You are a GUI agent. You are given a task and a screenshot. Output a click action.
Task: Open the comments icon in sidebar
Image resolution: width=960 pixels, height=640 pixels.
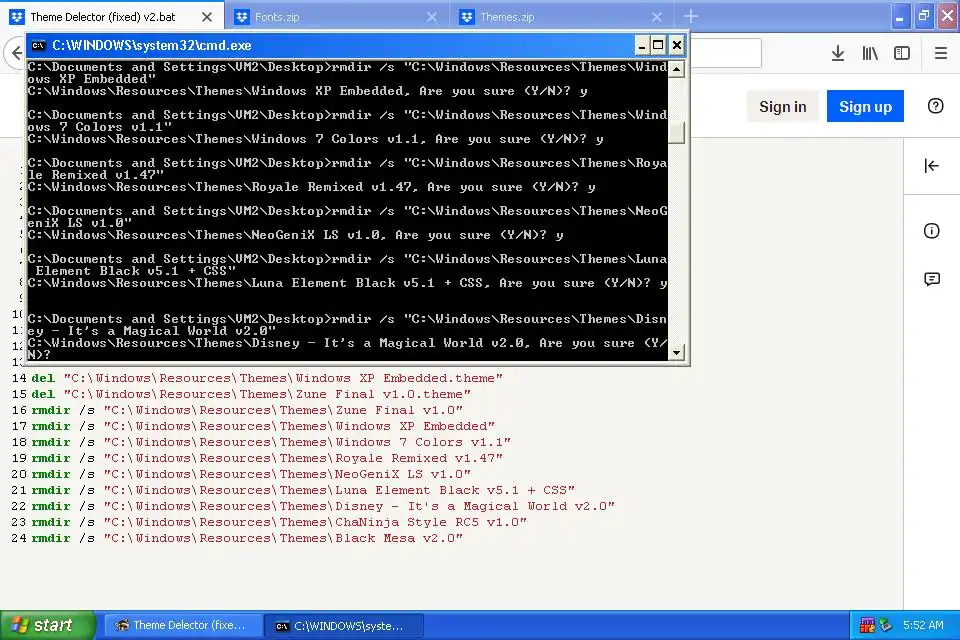pos(931,279)
